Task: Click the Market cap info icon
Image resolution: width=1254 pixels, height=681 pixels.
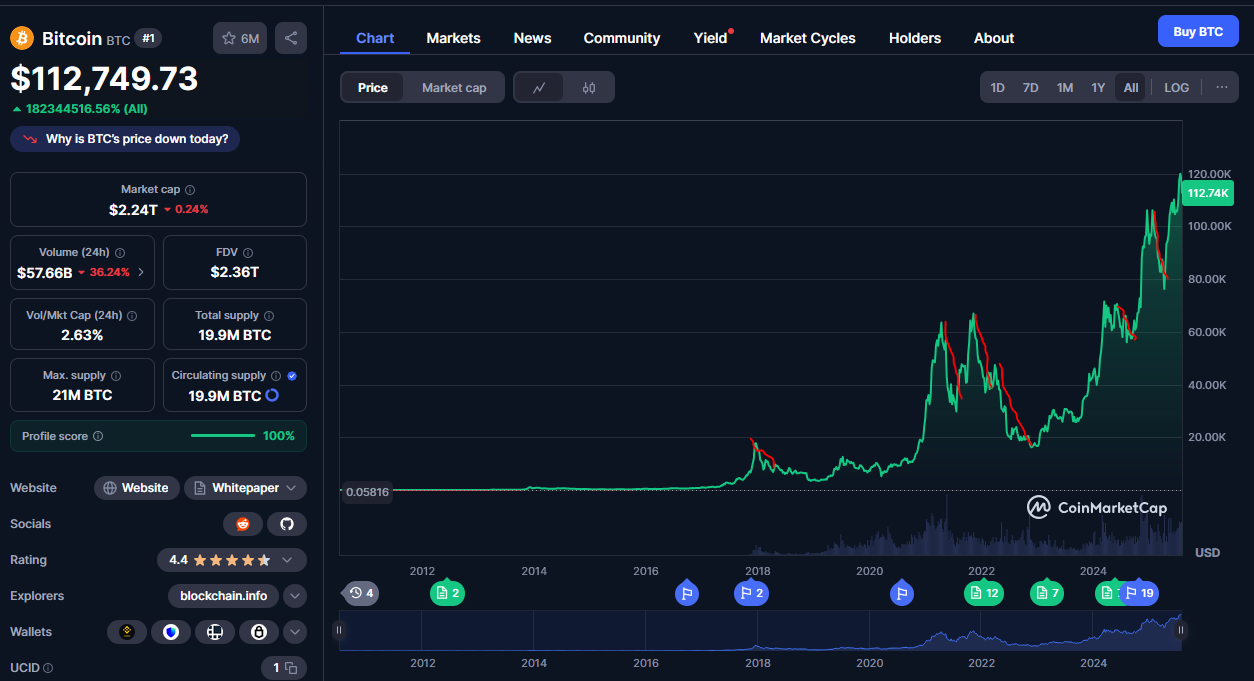Action: point(190,189)
